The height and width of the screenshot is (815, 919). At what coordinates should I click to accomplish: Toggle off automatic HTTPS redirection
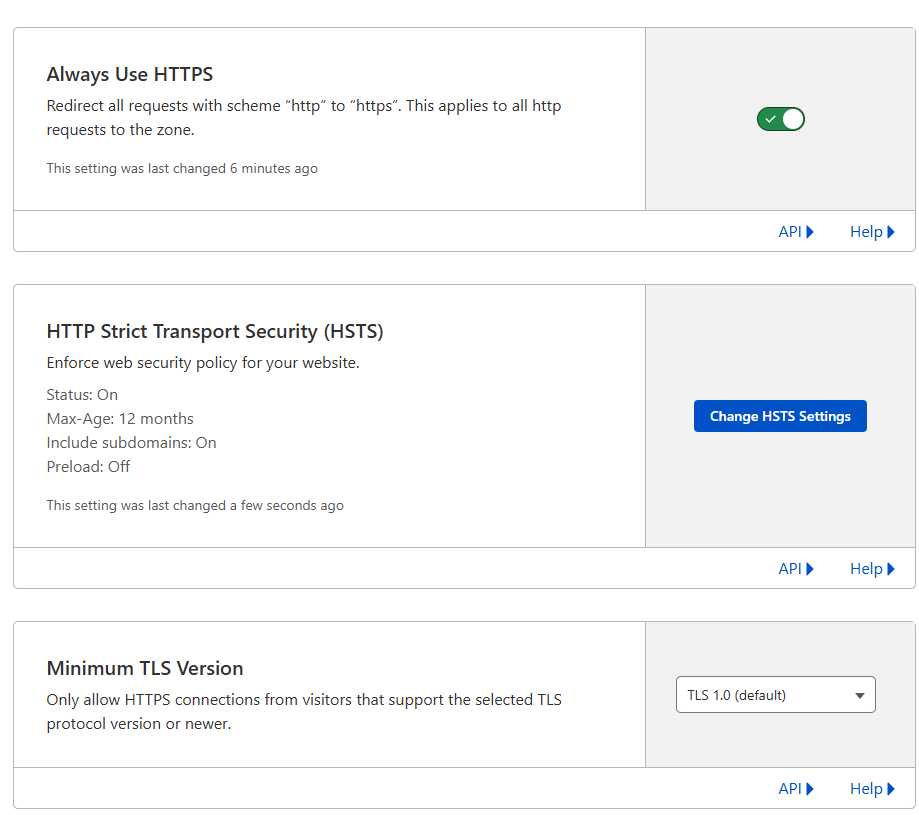(780, 118)
